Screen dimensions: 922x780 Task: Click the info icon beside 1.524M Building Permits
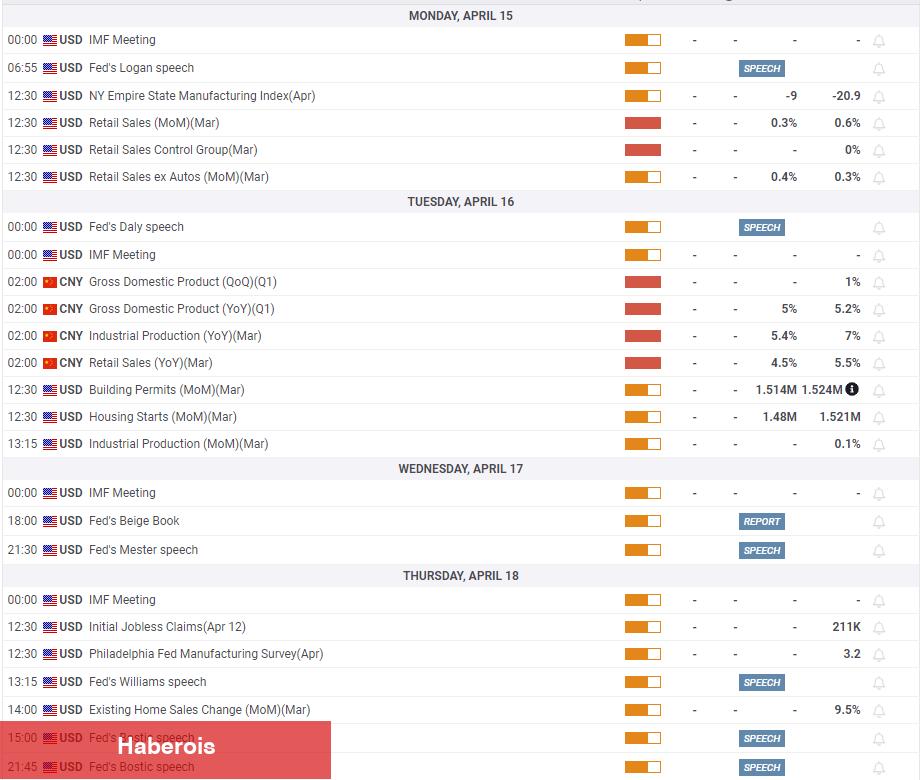[851, 389]
